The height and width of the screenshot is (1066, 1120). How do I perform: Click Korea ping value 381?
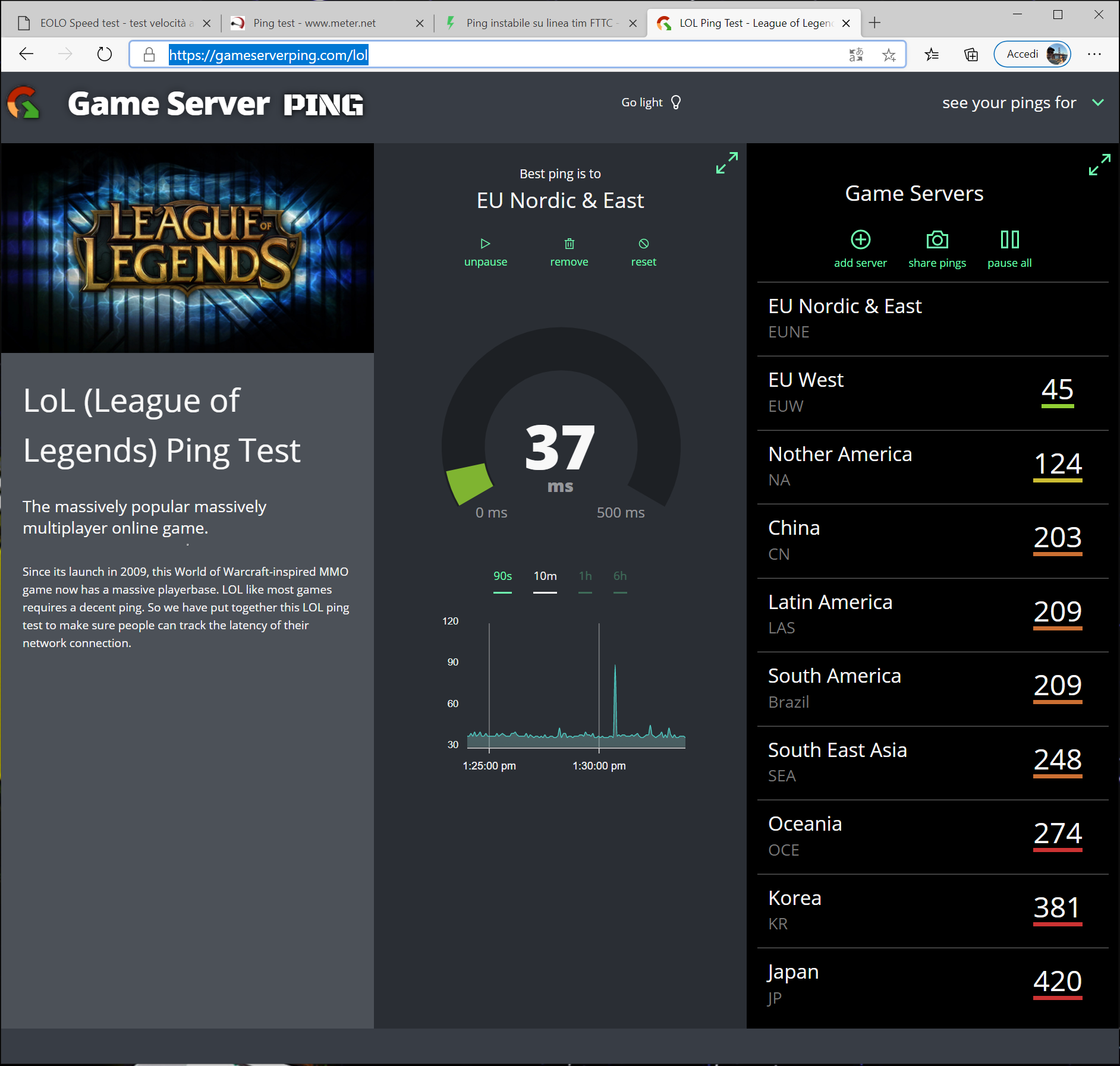point(1058,909)
